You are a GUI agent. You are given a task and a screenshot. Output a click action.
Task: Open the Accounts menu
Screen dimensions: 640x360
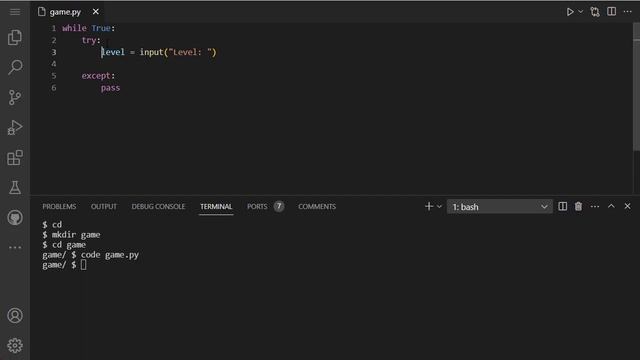(x=15, y=316)
